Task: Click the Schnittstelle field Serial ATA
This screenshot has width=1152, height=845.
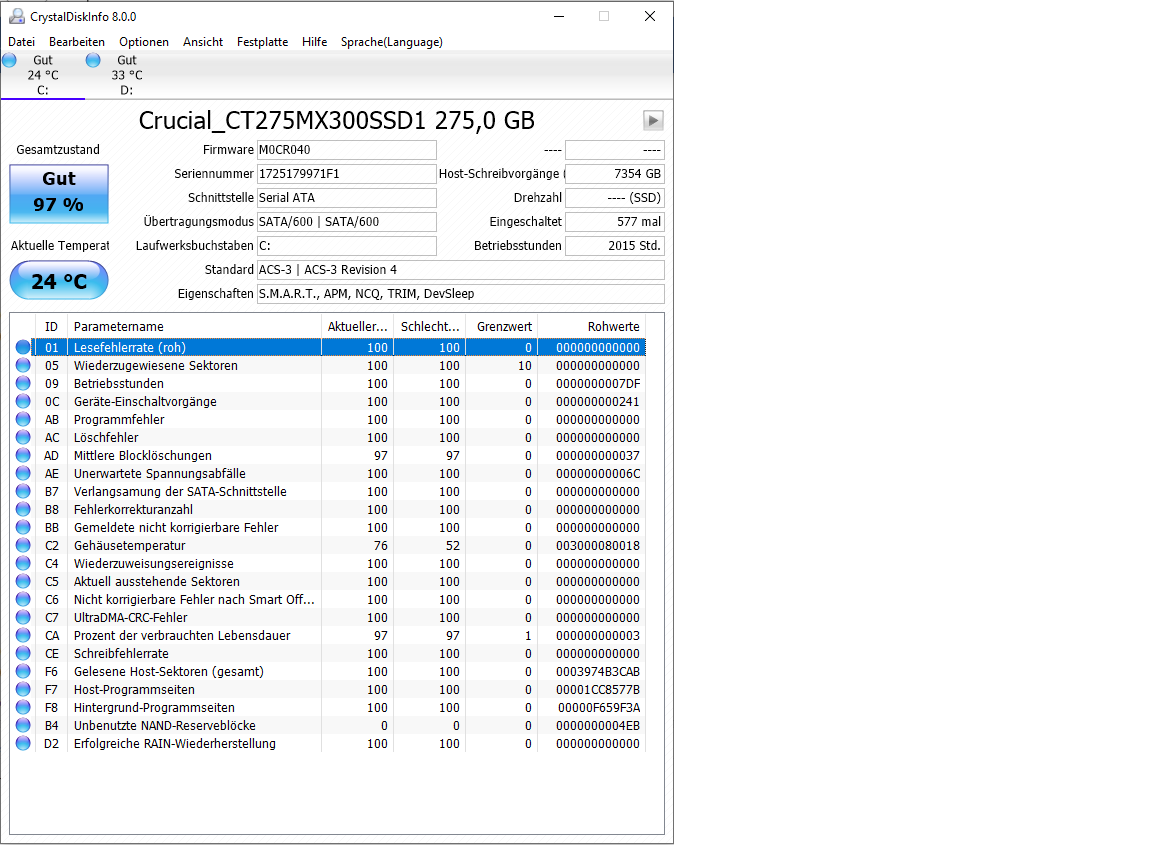Action: tap(347, 198)
